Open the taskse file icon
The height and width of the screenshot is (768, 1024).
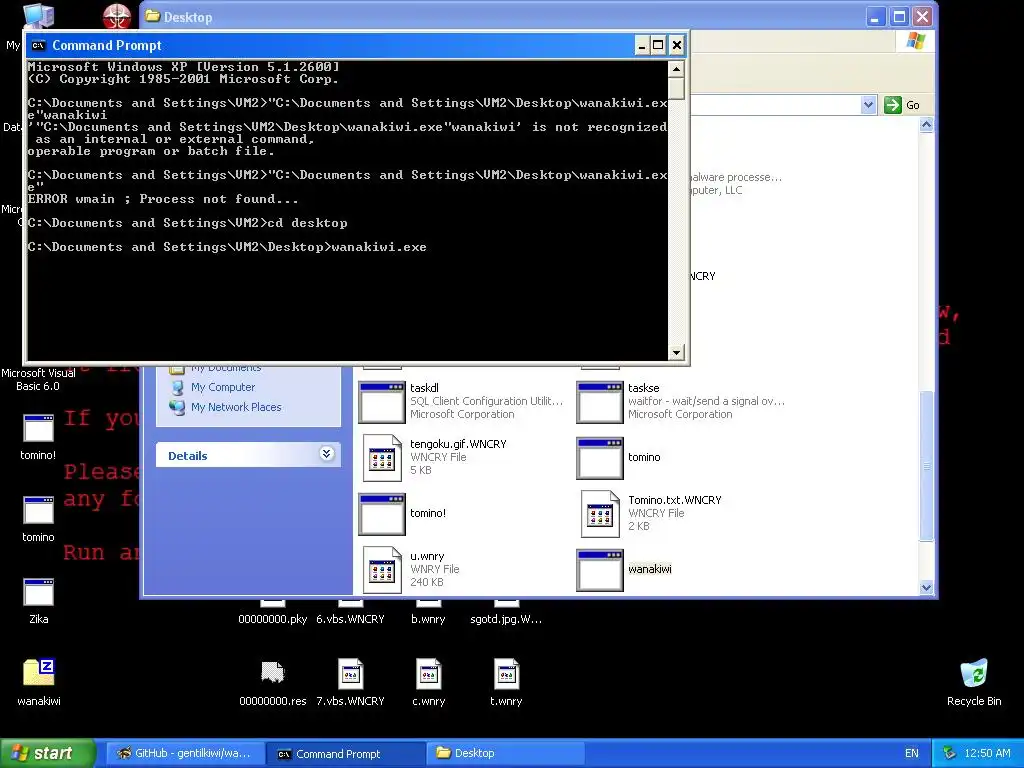[x=600, y=402]
